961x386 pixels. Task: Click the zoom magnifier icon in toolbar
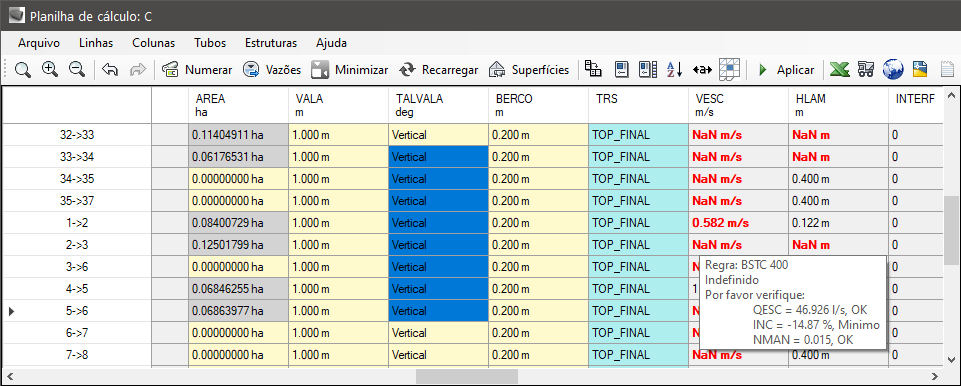pyautogui.click(x=23, y=70)
